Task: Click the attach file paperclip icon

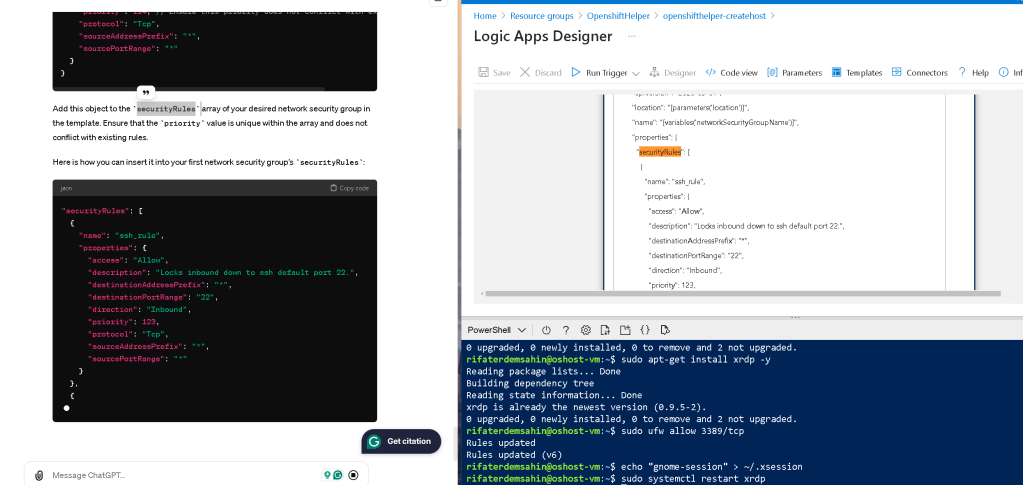Action: pos(39,475)
